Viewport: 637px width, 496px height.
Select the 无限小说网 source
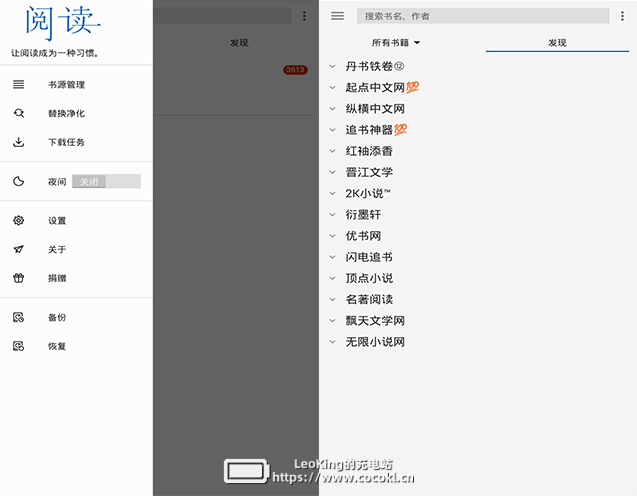375,342
